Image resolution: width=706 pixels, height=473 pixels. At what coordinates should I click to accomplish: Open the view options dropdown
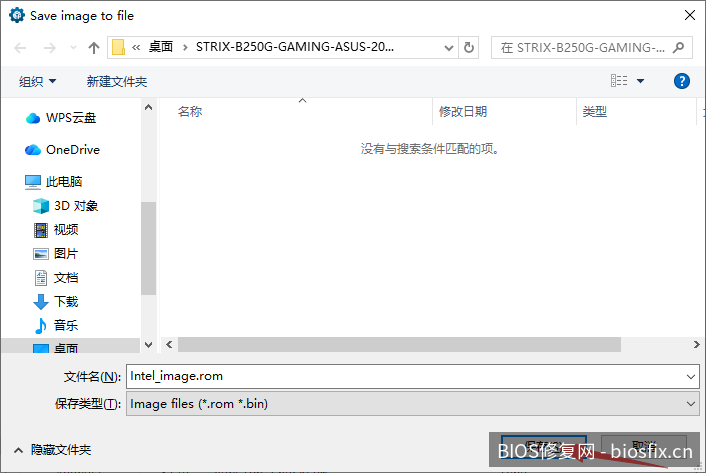coord(640,81)
